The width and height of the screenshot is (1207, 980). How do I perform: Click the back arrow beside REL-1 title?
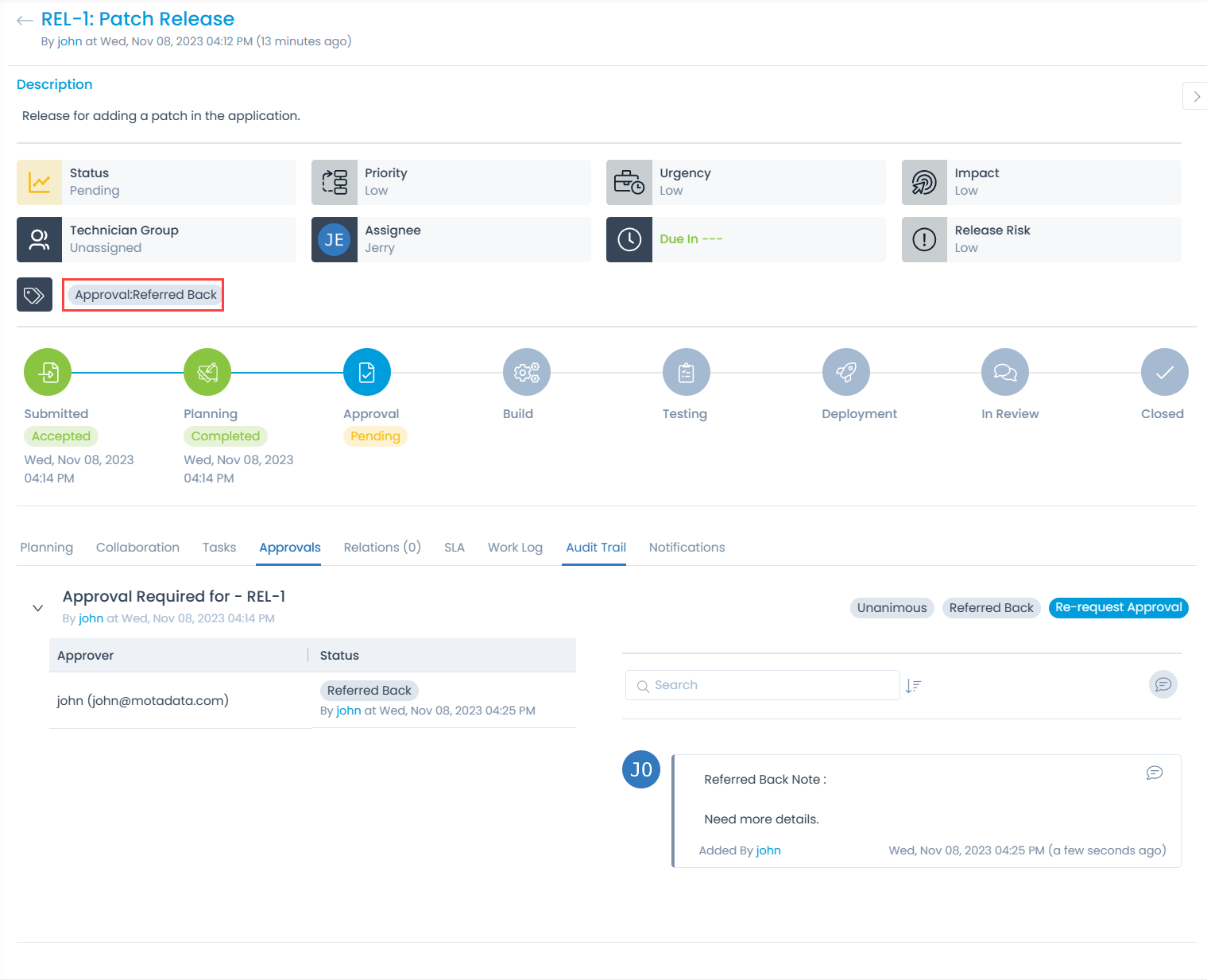coord(25,21)
